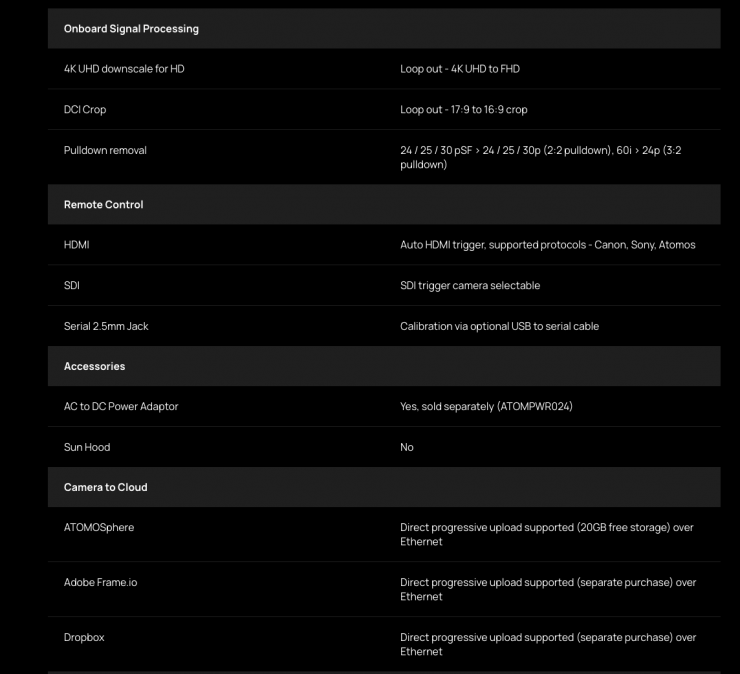Click the Remote Control section header
Image resolution: width=740 pixels, height=674 pixels.
104,204
